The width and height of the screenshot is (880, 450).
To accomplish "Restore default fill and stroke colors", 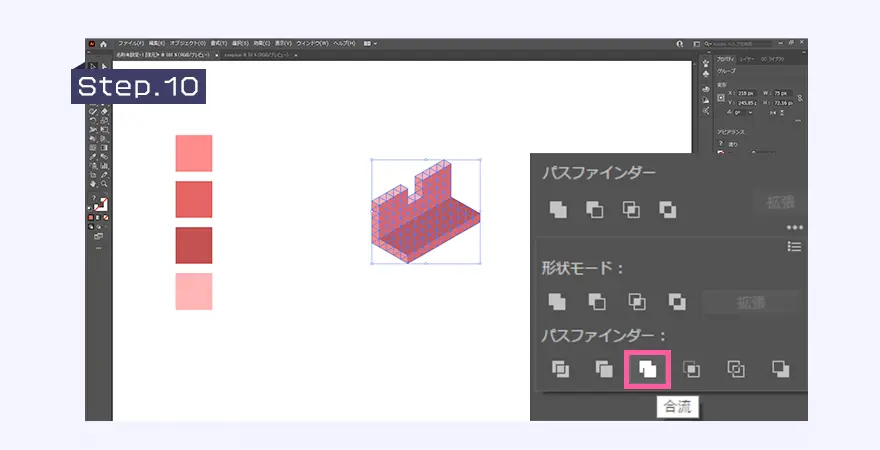I will (x=90, y=208).
